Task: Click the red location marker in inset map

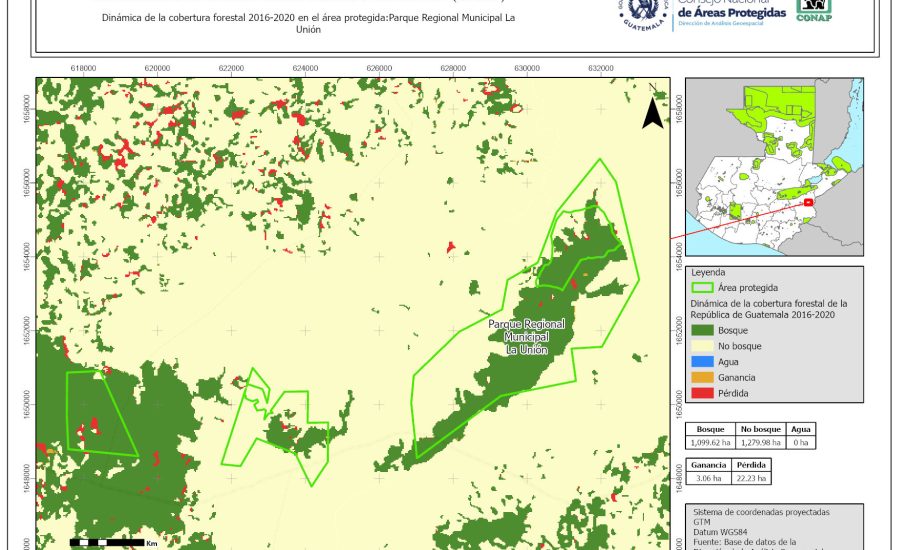Action: point(808,201)
